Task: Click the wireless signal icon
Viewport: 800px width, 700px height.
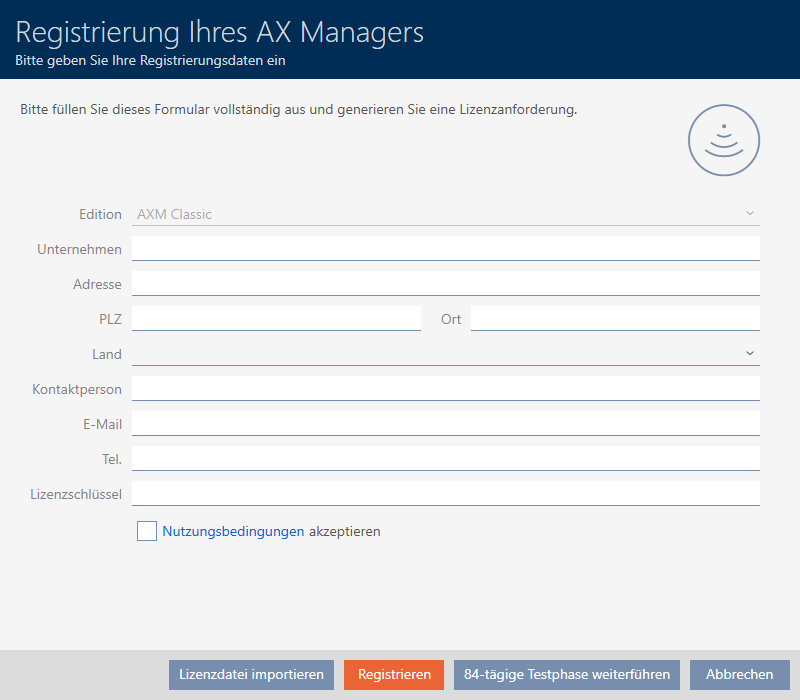Action: point(723,141)
